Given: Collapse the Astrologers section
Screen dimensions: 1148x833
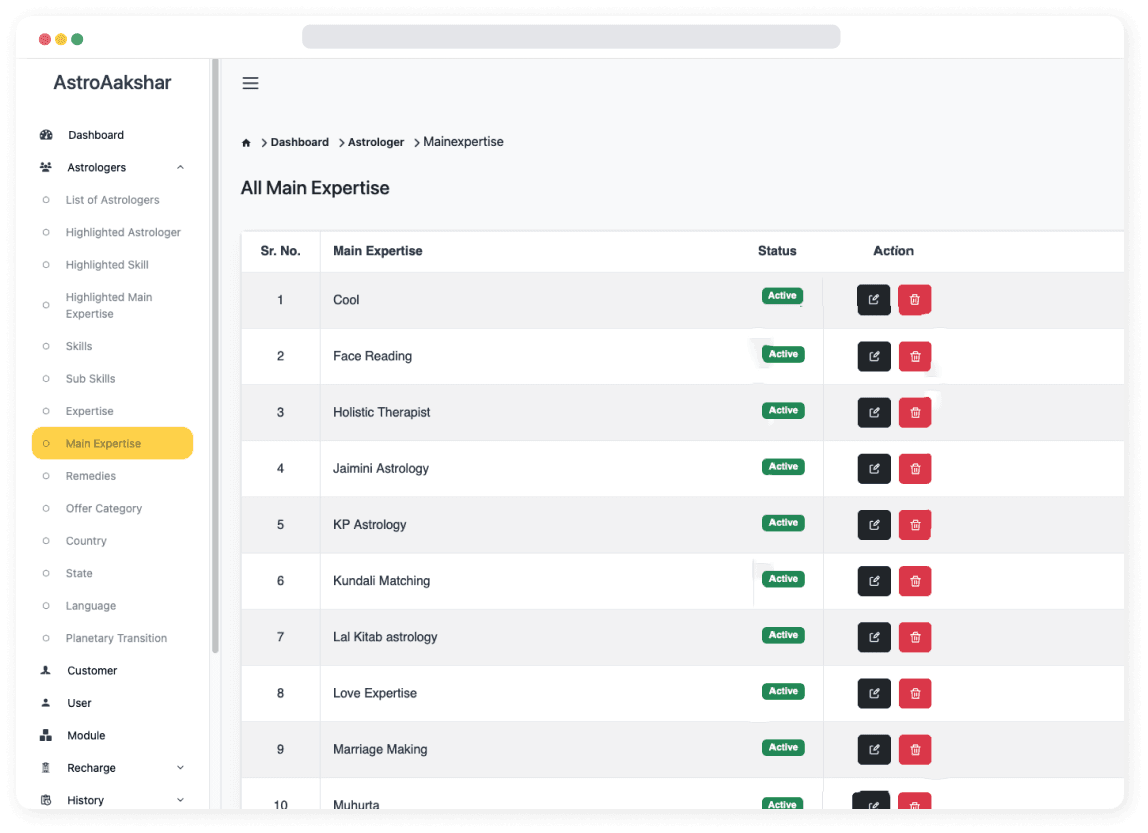Looking at the screenshot, I should coord(179,167).
